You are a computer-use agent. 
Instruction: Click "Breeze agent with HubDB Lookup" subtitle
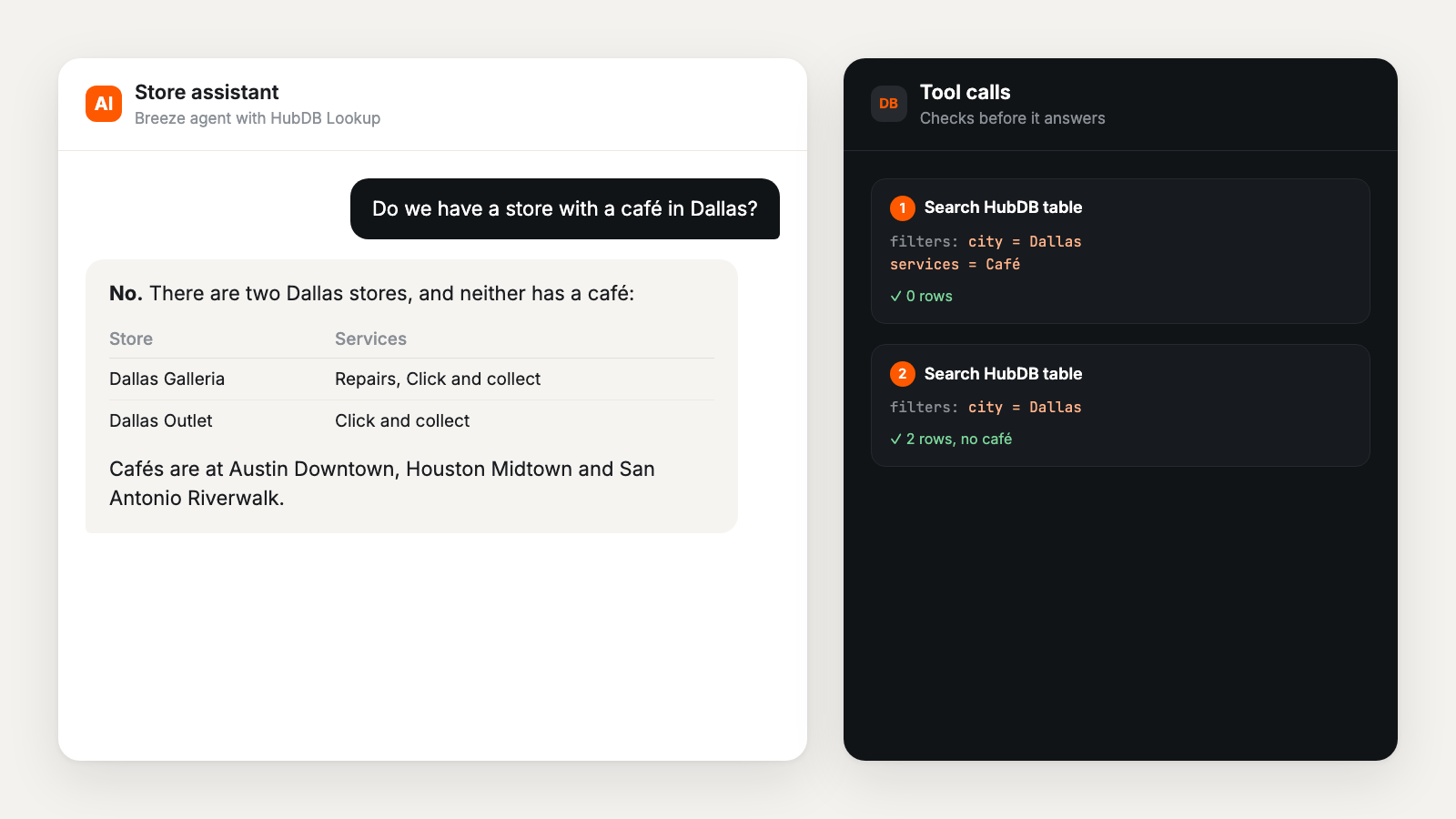[x=258, y=118]
